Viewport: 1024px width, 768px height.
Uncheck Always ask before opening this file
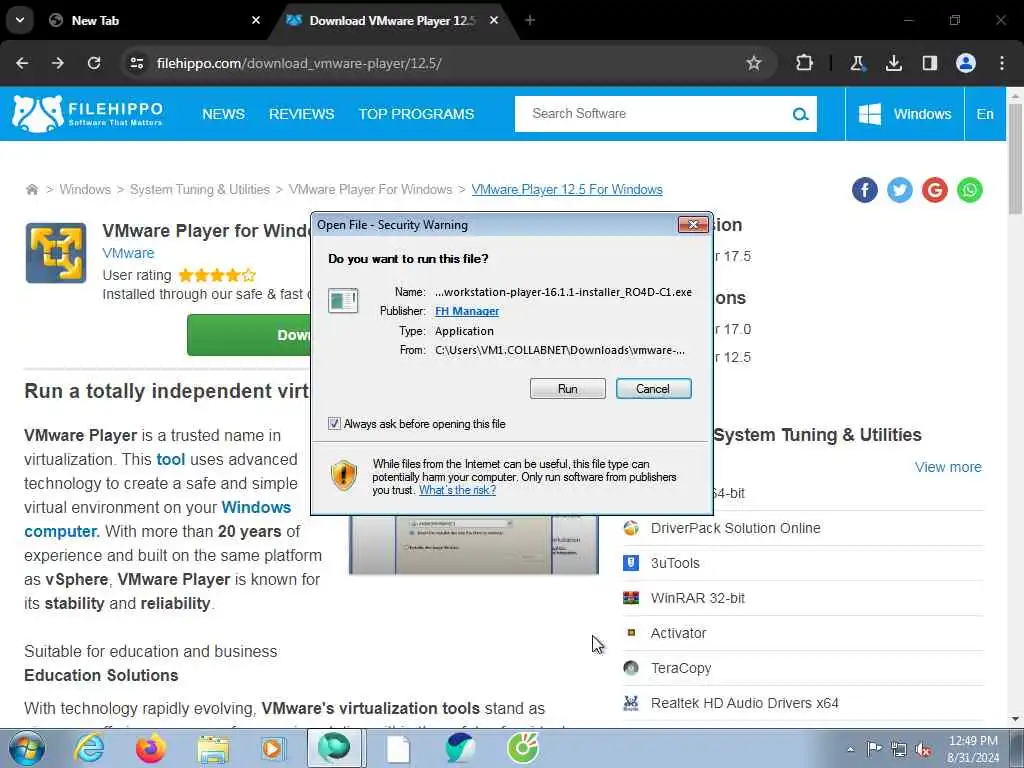[x=334, y=424]
